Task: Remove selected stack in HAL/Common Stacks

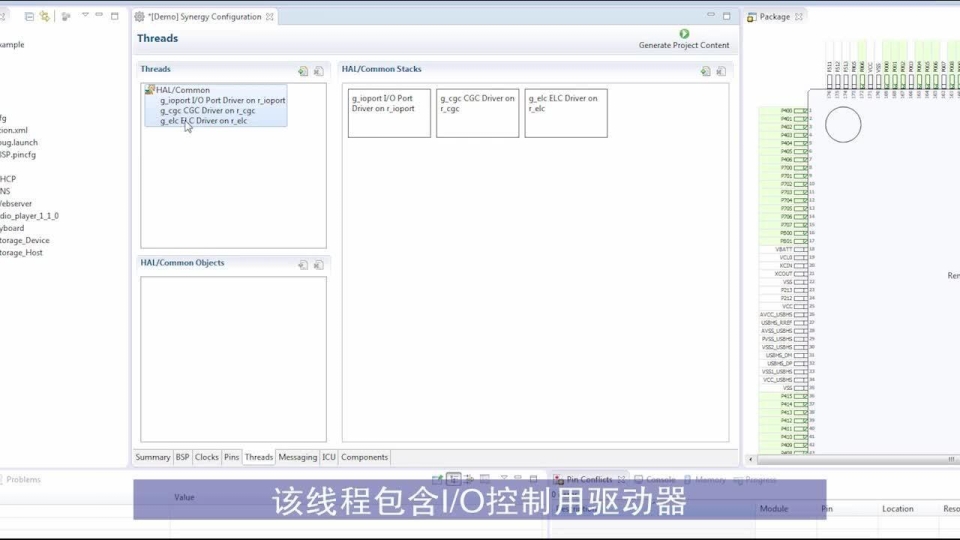Action: (x=721, y=72)
